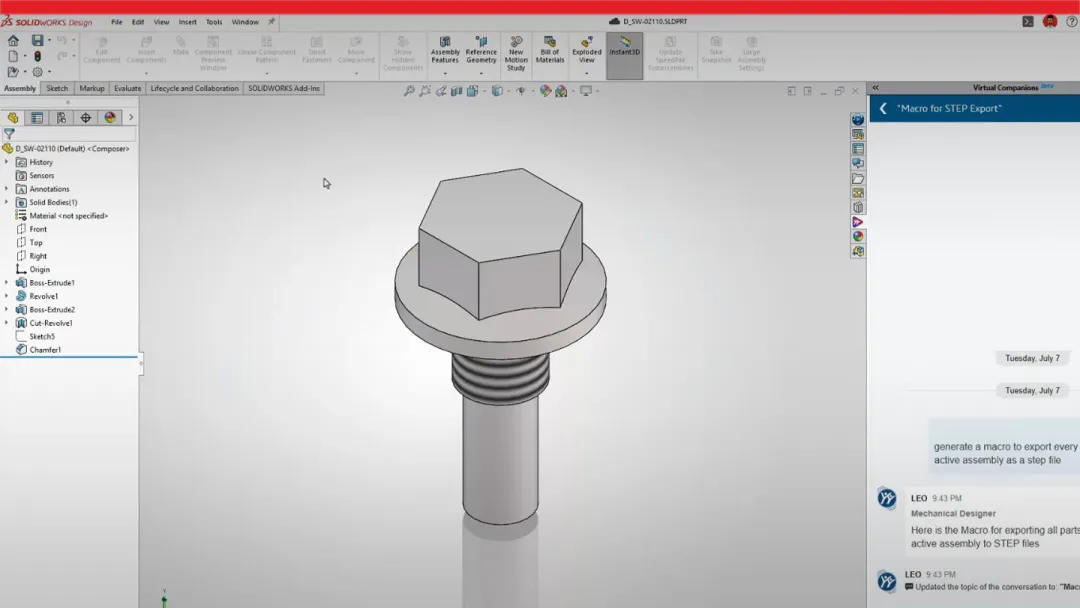Screen dimensions: 1080x608
Task: Expand the Cut-Revolve1 feature
Action: click(7, 323)
